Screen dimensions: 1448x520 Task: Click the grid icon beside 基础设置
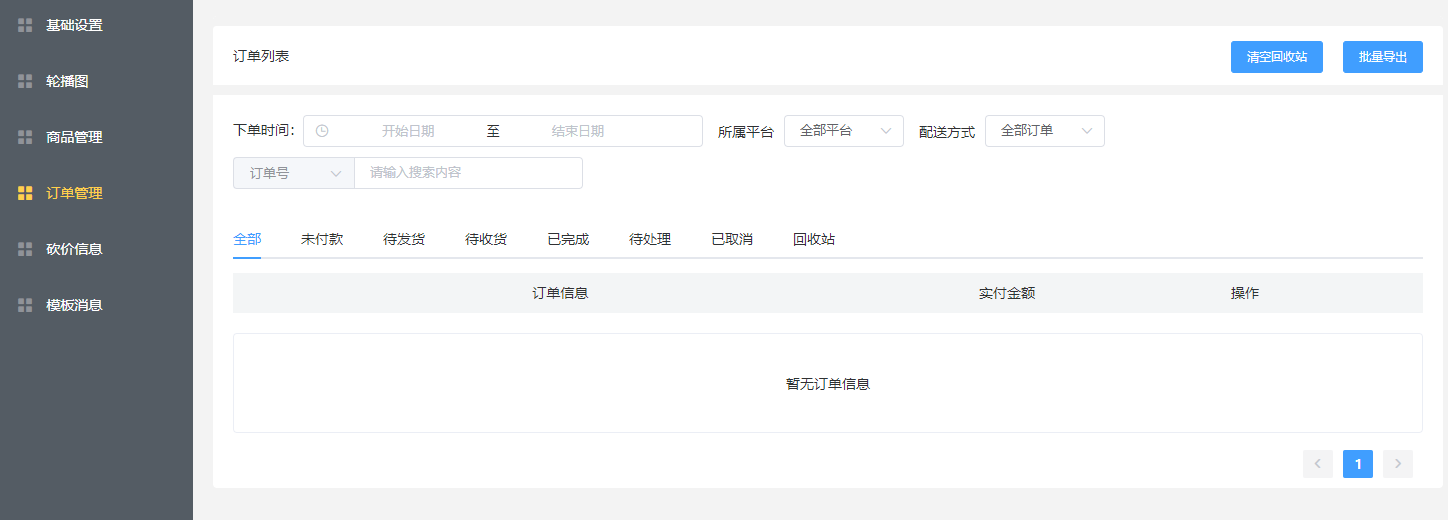pyautogui.click(x=25, y=25)
